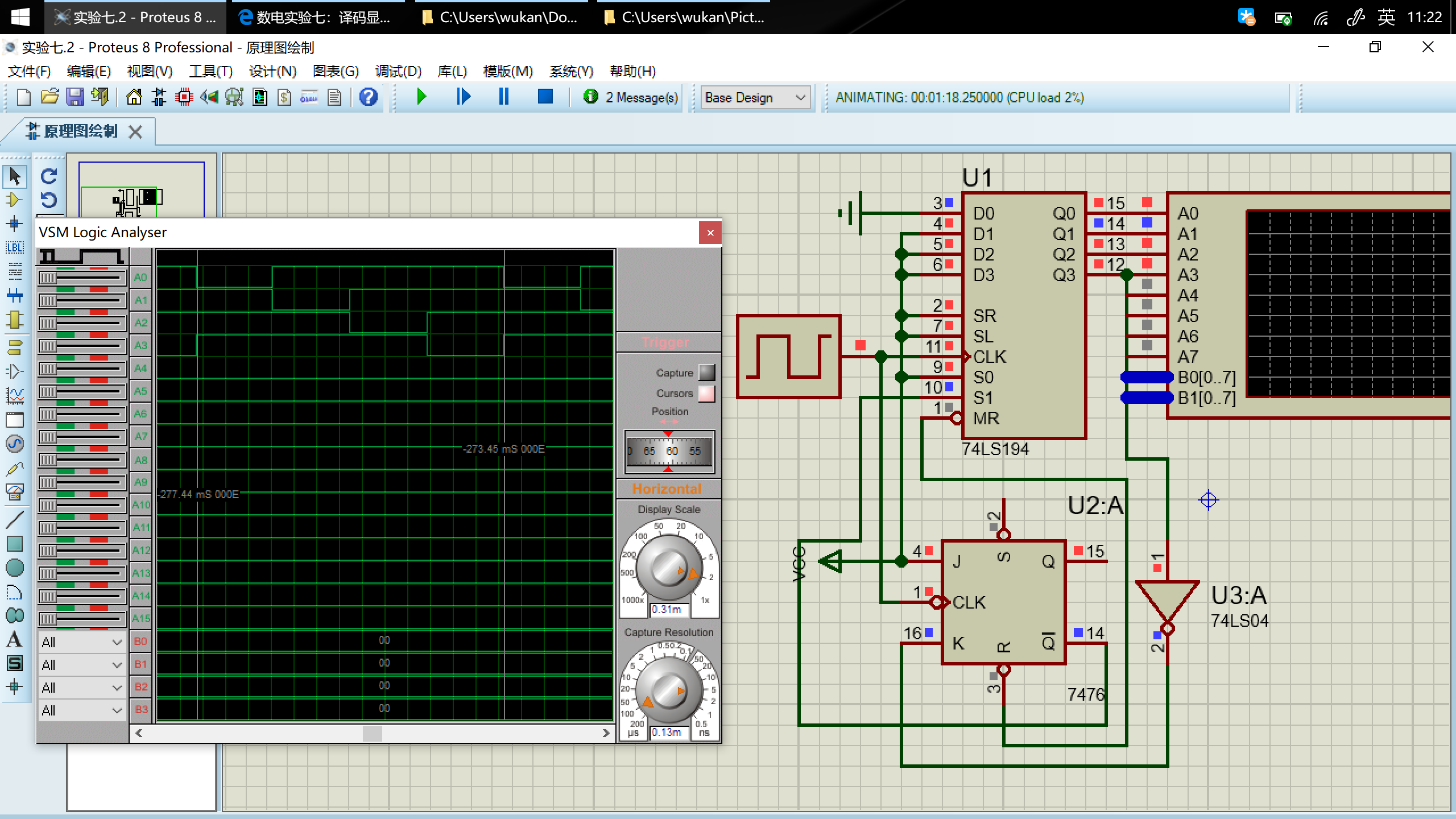Open the Project Notes icon
The image size is (1456, 819).
[334, 97]
